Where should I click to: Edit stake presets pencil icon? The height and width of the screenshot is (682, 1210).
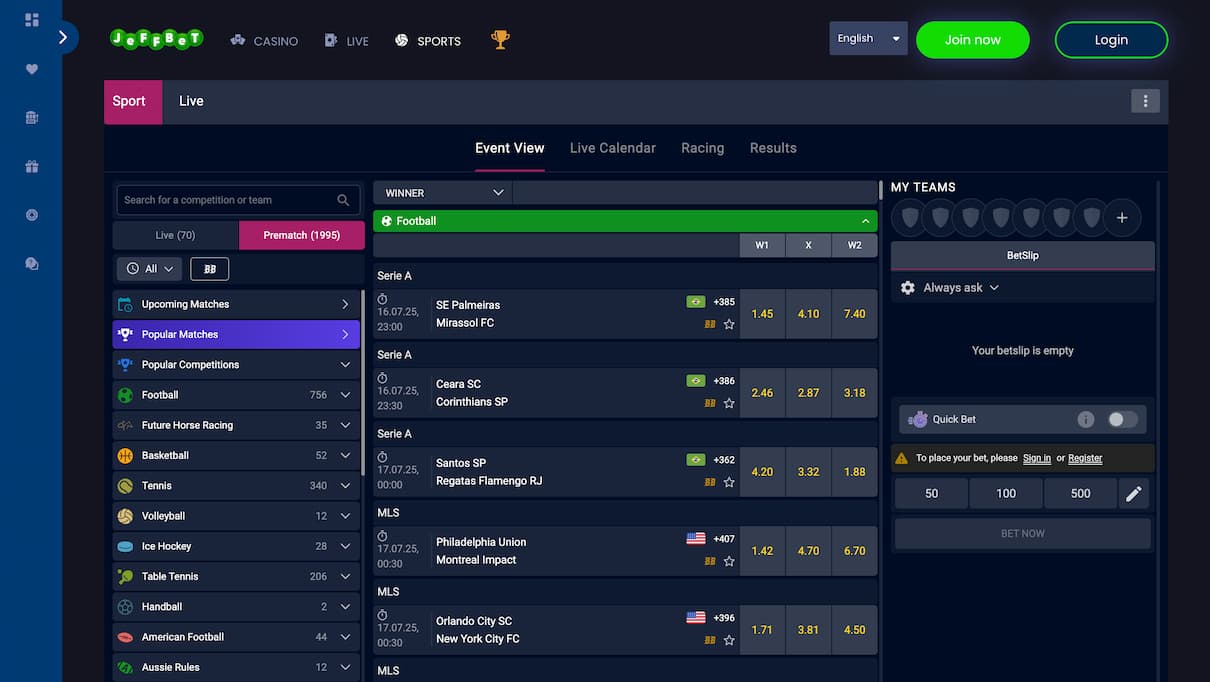[1134, 493]
